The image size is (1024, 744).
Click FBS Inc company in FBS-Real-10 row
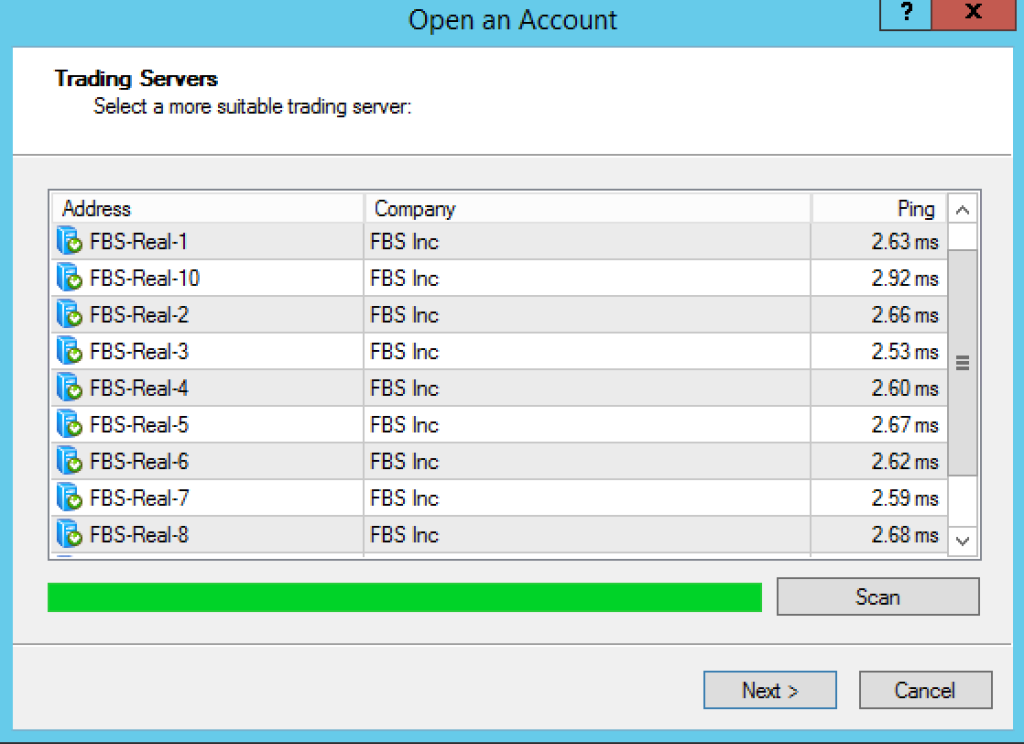(404, 278)
